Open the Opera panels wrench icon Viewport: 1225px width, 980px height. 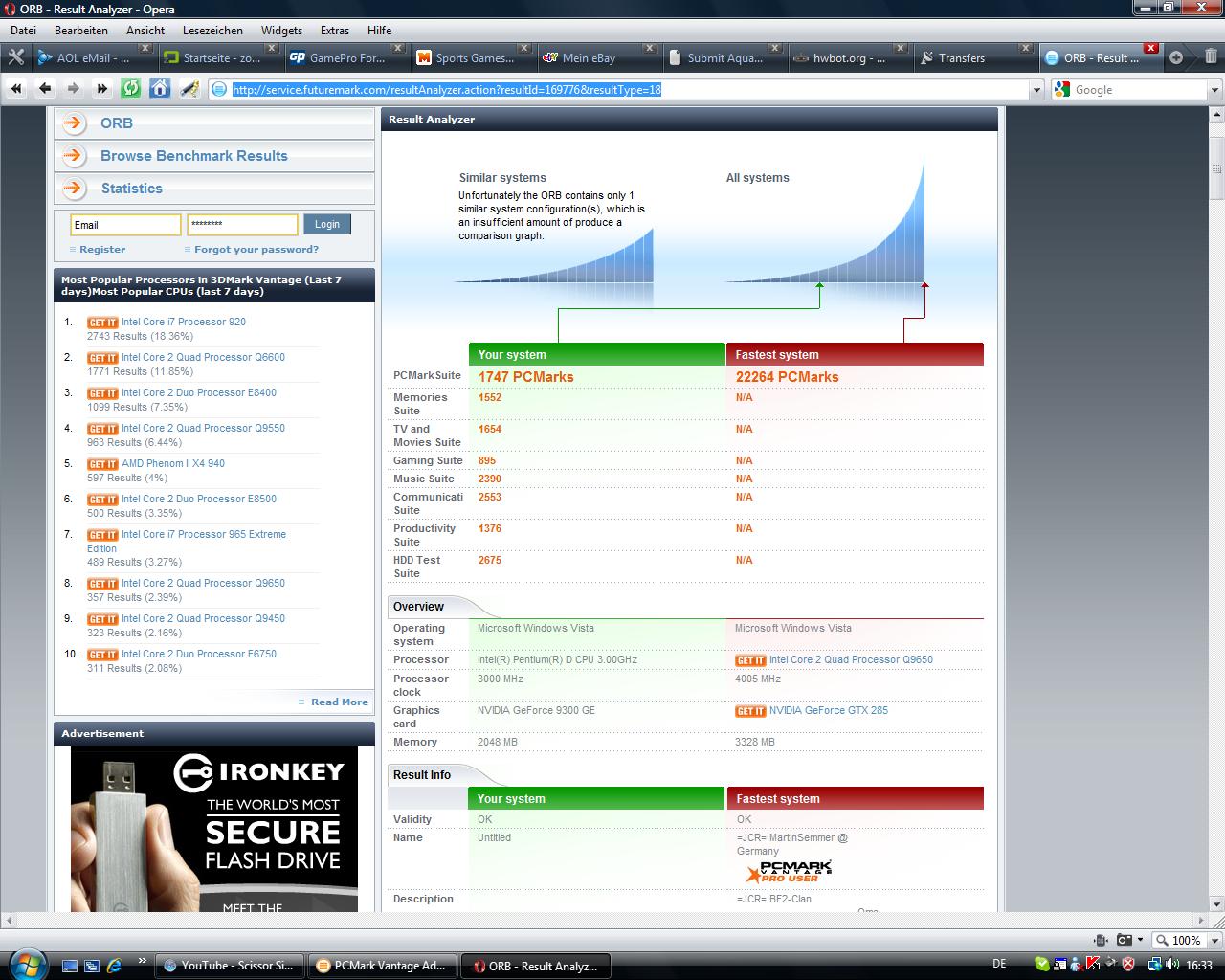[15, 57]
